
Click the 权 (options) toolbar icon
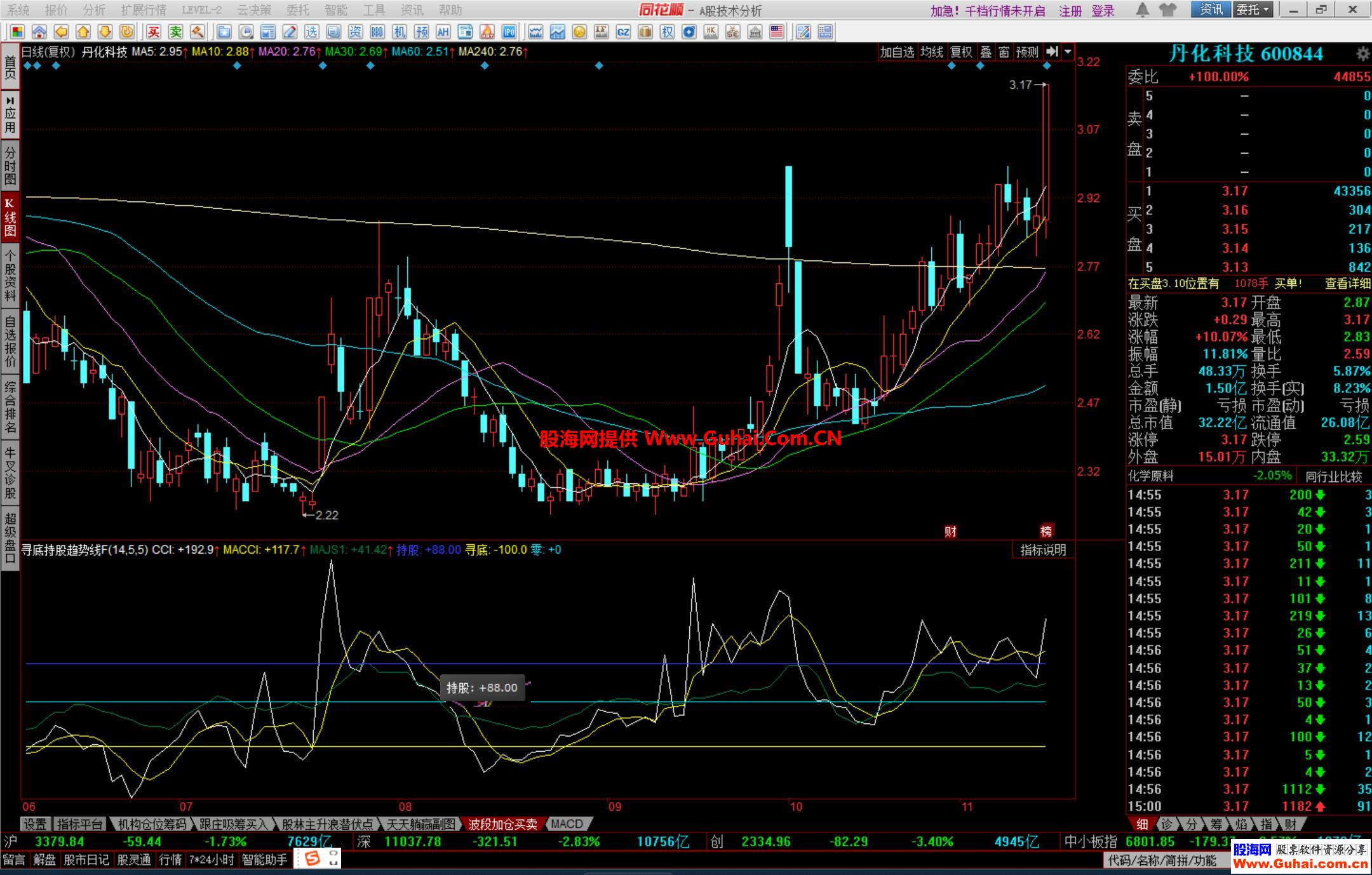pos(667,32)
